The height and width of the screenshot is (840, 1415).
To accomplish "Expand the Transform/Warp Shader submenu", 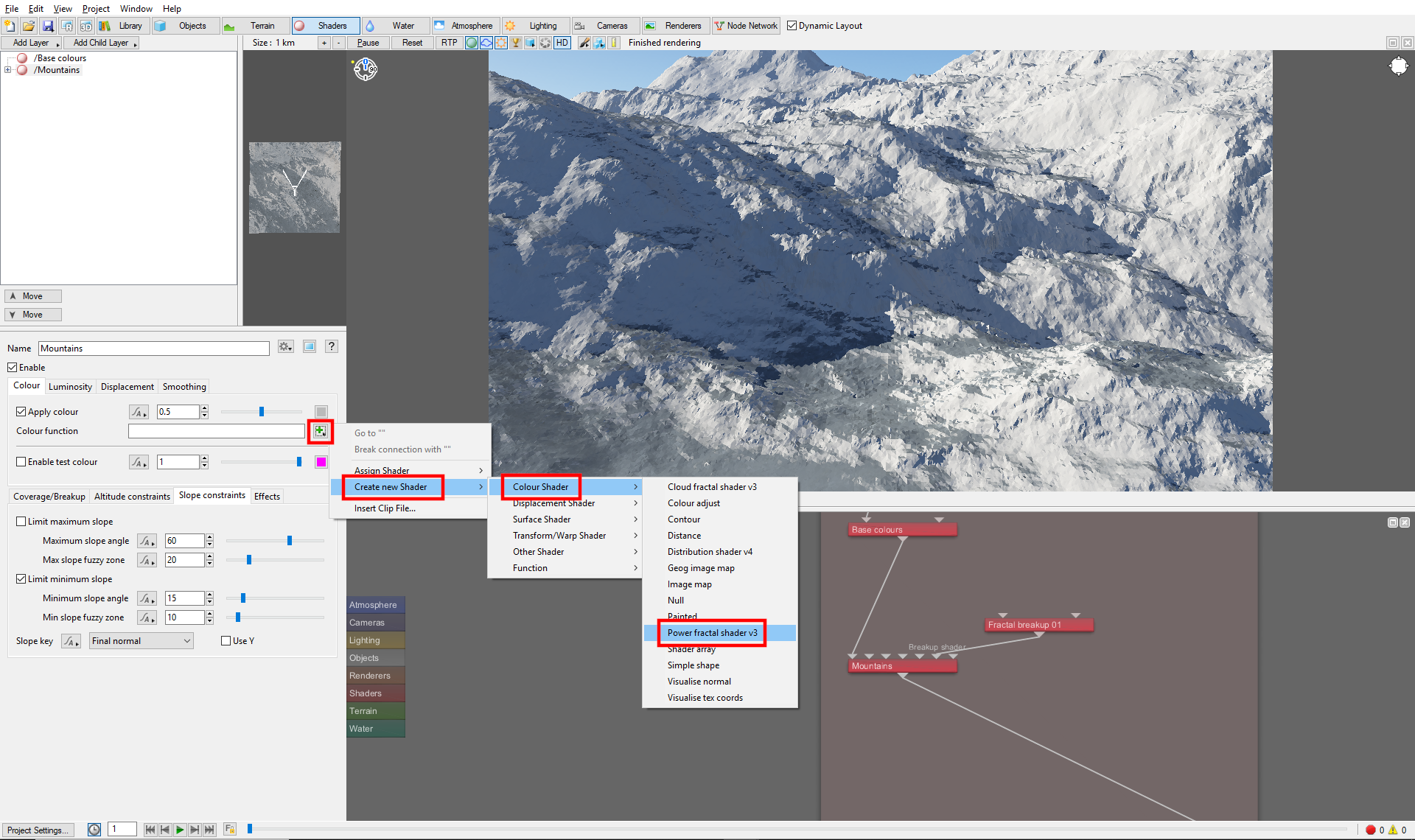I will 566,536.
